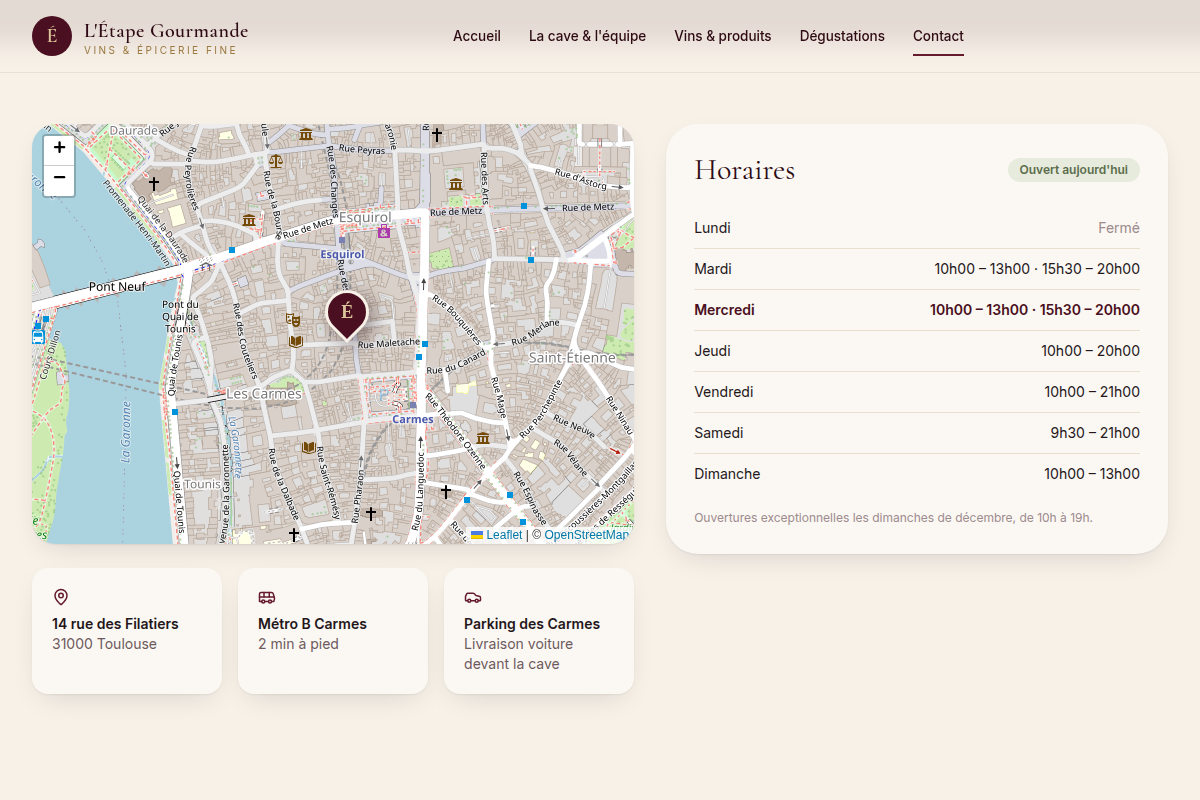Click the burgundy É map marker

pyautogui.click(x=347, y=314)
